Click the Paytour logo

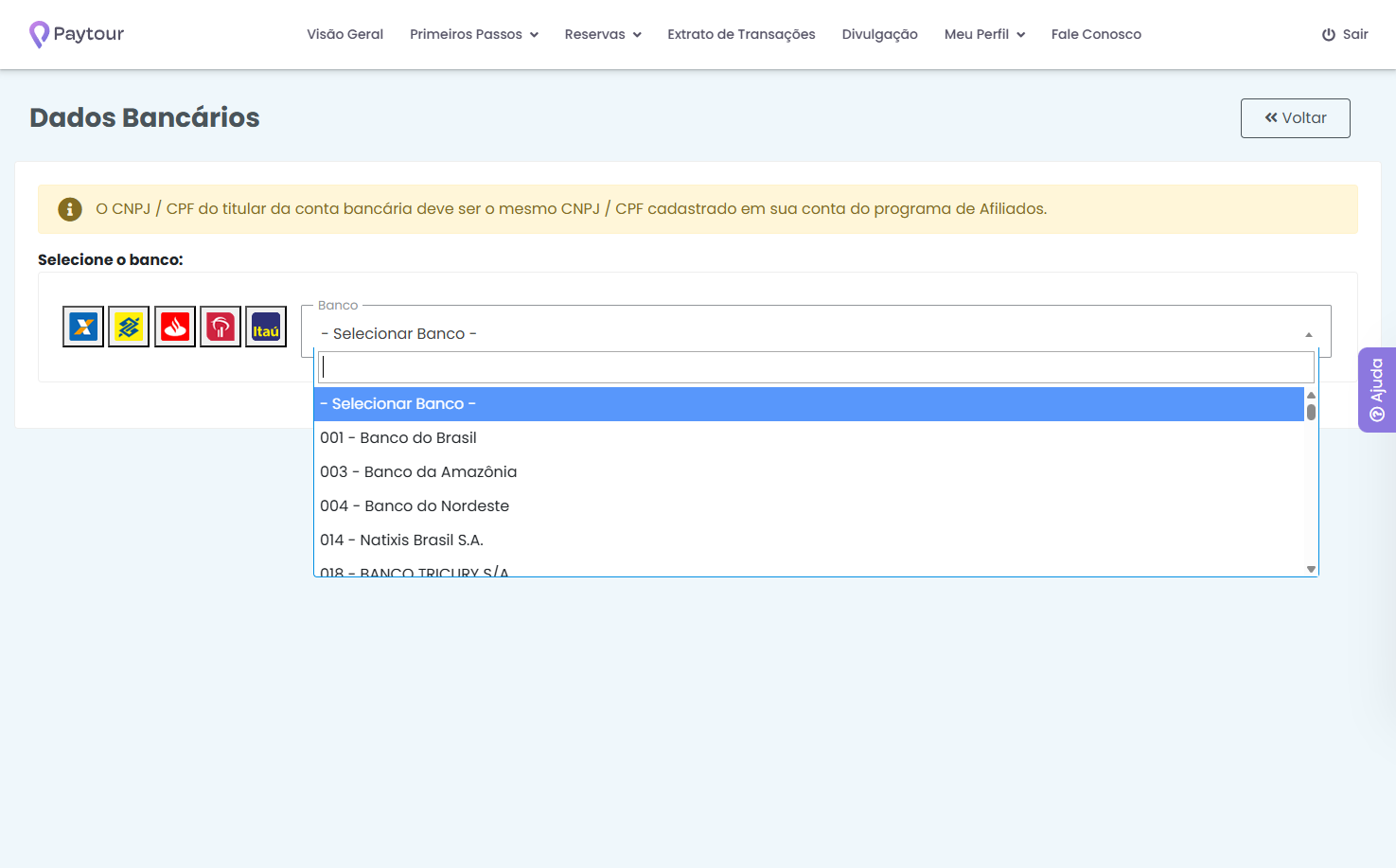pos(77,34)
